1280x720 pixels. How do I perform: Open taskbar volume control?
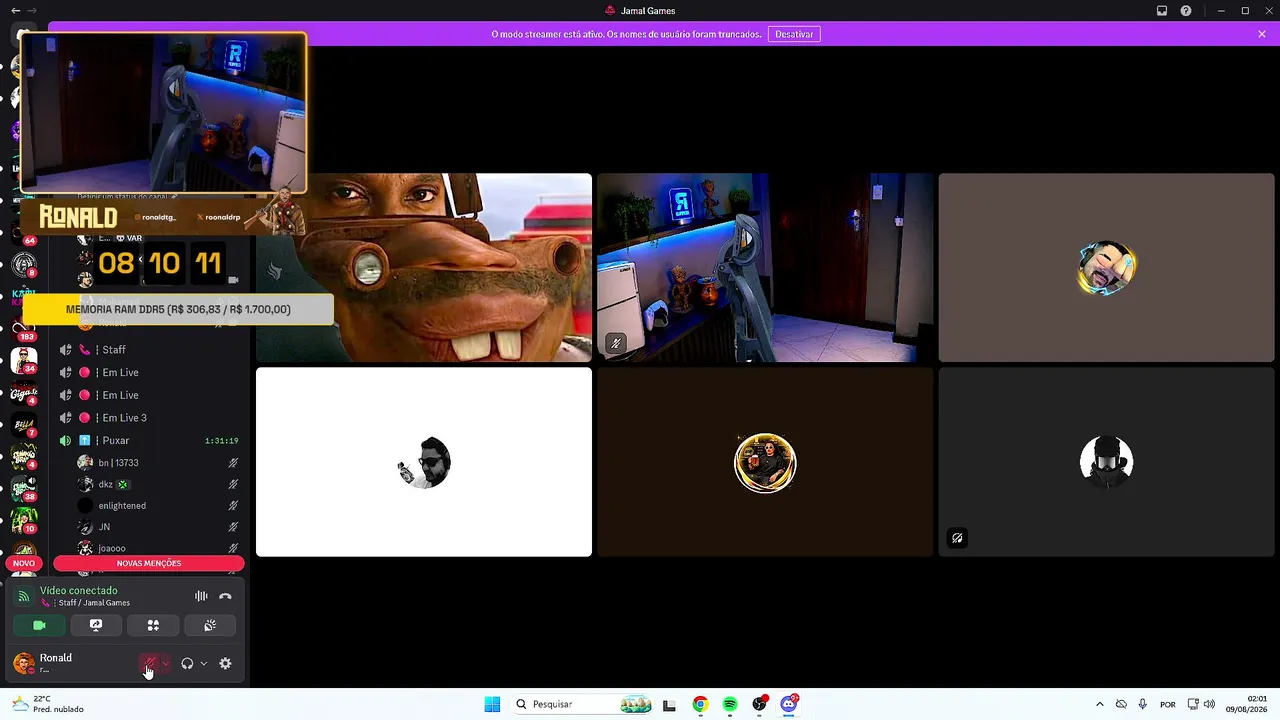point(1210,704)
